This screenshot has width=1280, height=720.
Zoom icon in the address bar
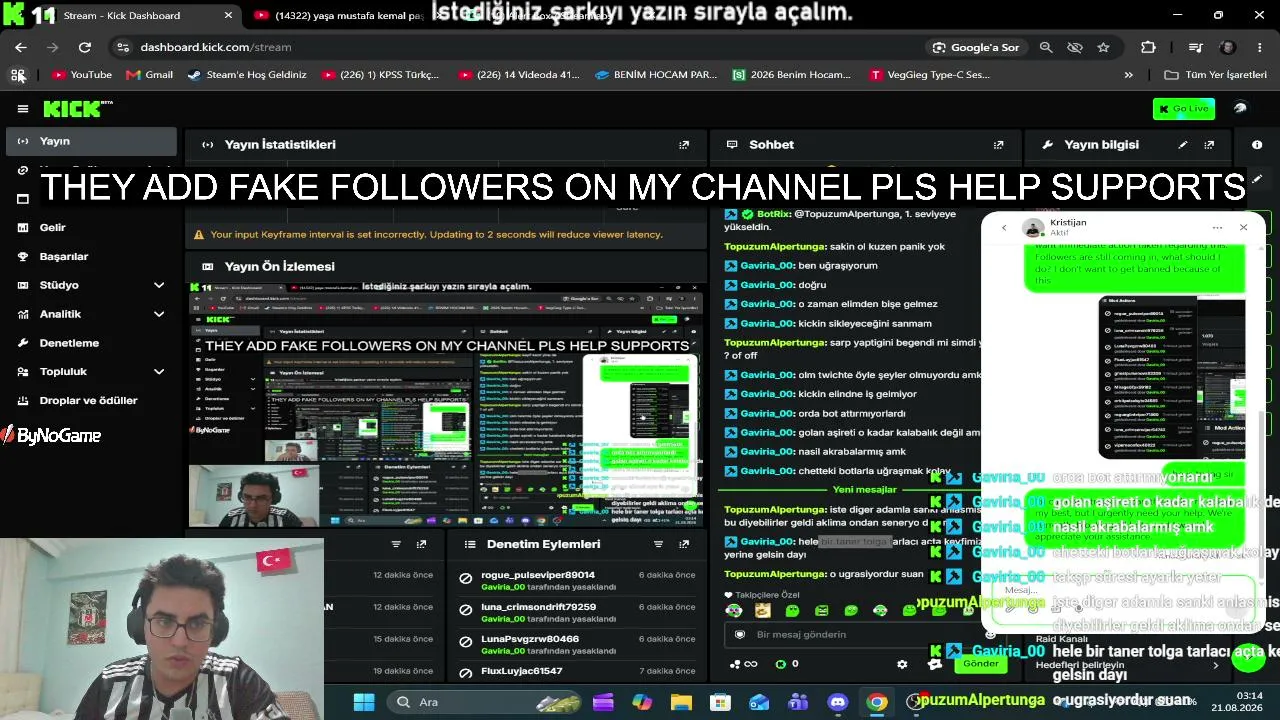click(x=1046, y=47)
